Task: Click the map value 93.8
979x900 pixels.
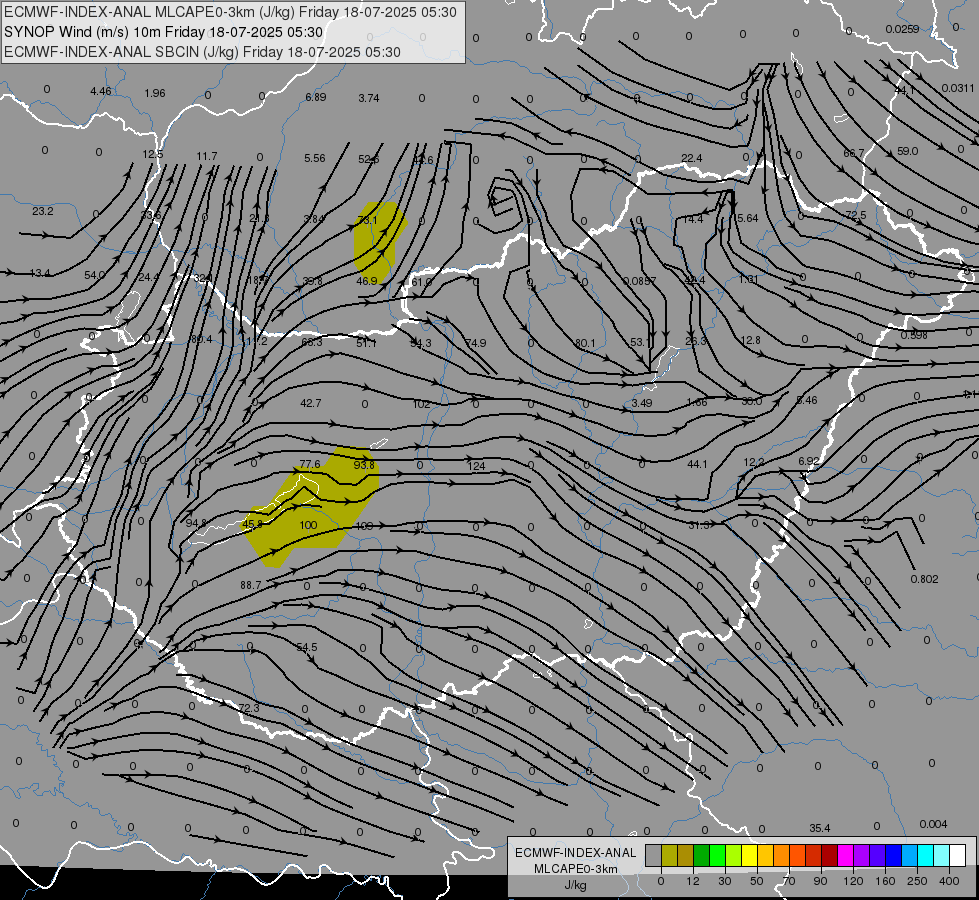Action: tap(364, 465)
